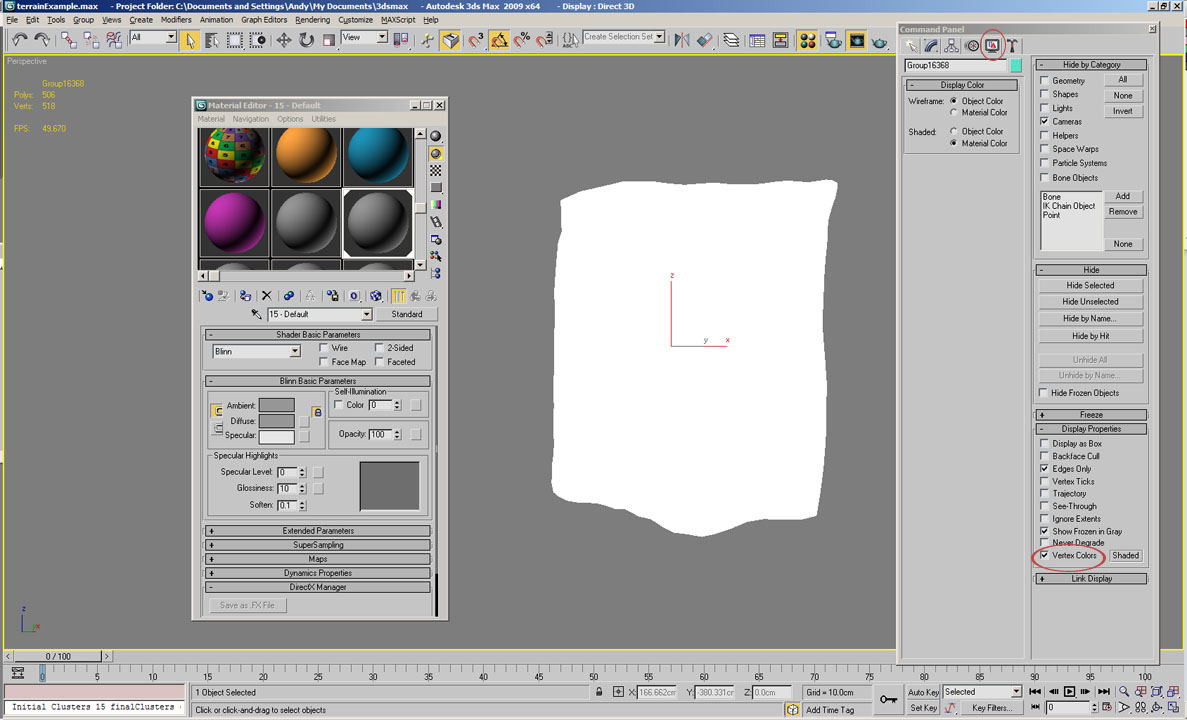Expand the Freeze rollout
Viewport: 1187px width, 720px height.
click(x=1091, y=414)
